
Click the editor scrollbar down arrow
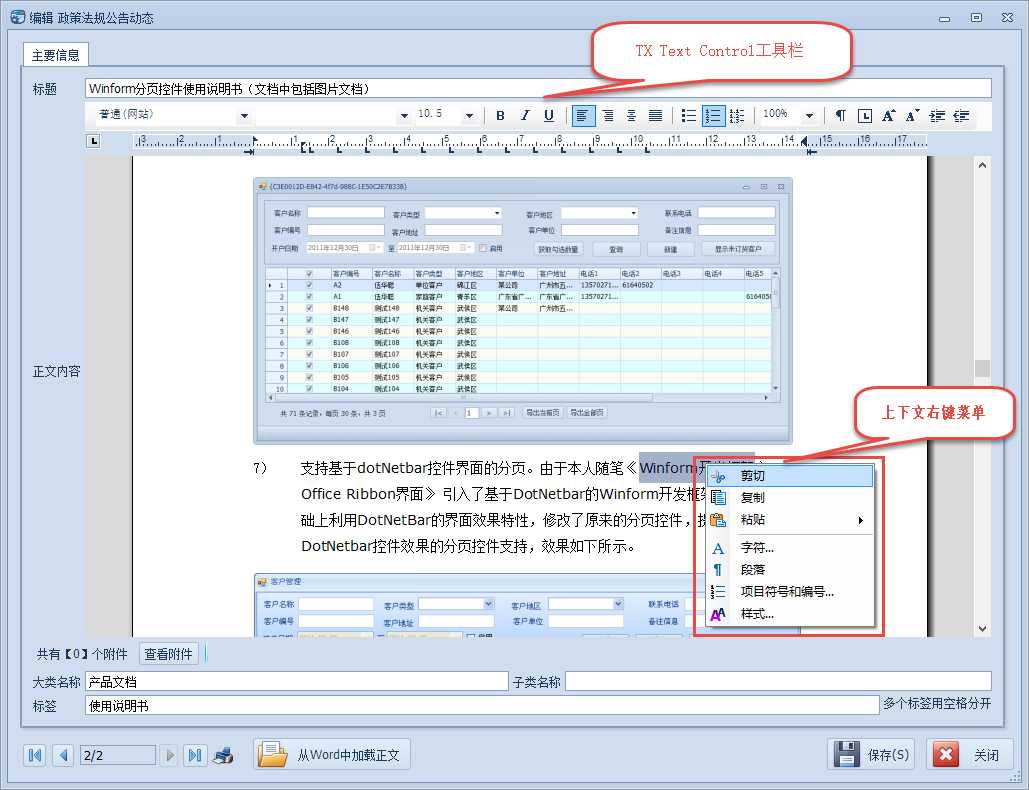click(982, 629)
